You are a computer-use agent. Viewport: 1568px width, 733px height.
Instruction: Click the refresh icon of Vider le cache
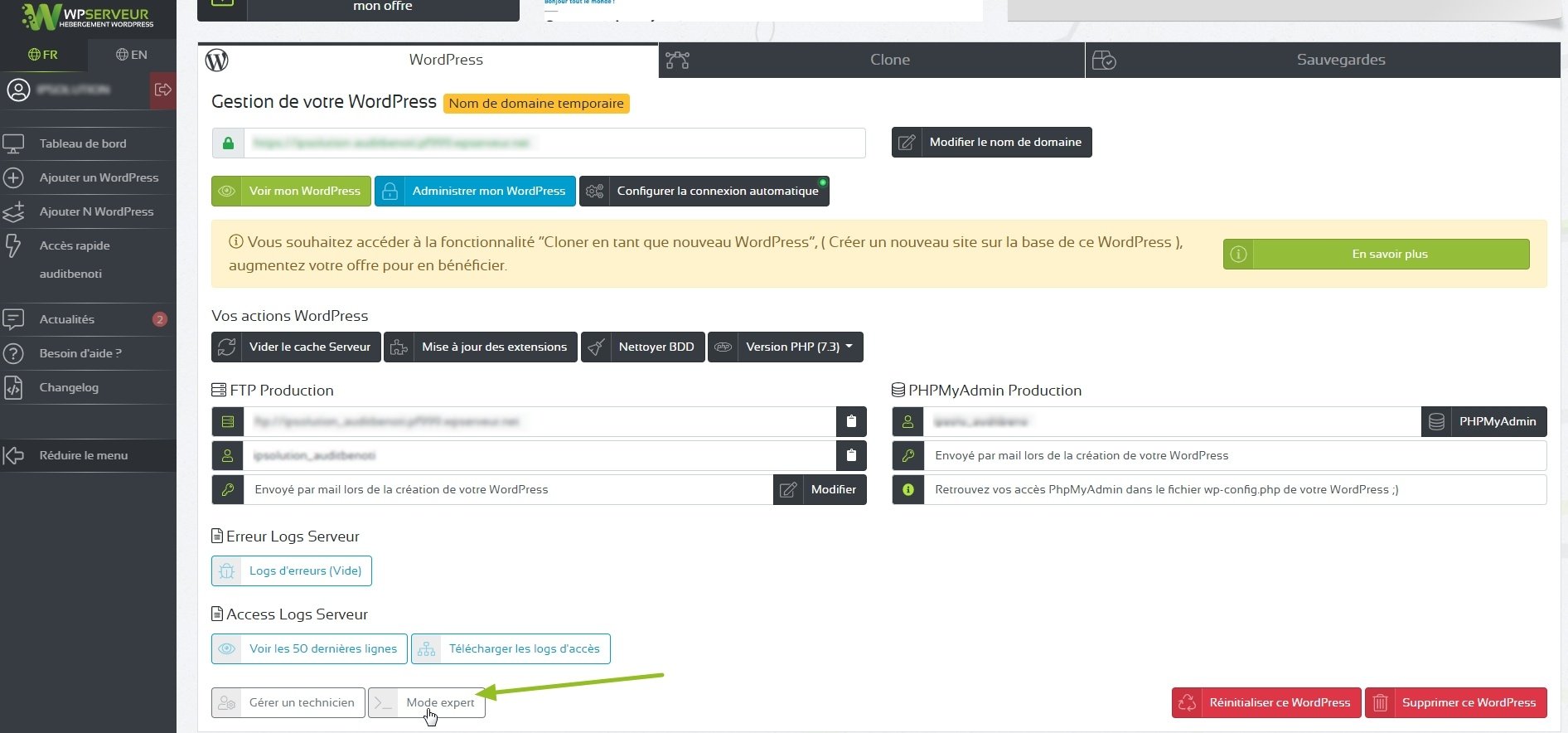(226, 347)
